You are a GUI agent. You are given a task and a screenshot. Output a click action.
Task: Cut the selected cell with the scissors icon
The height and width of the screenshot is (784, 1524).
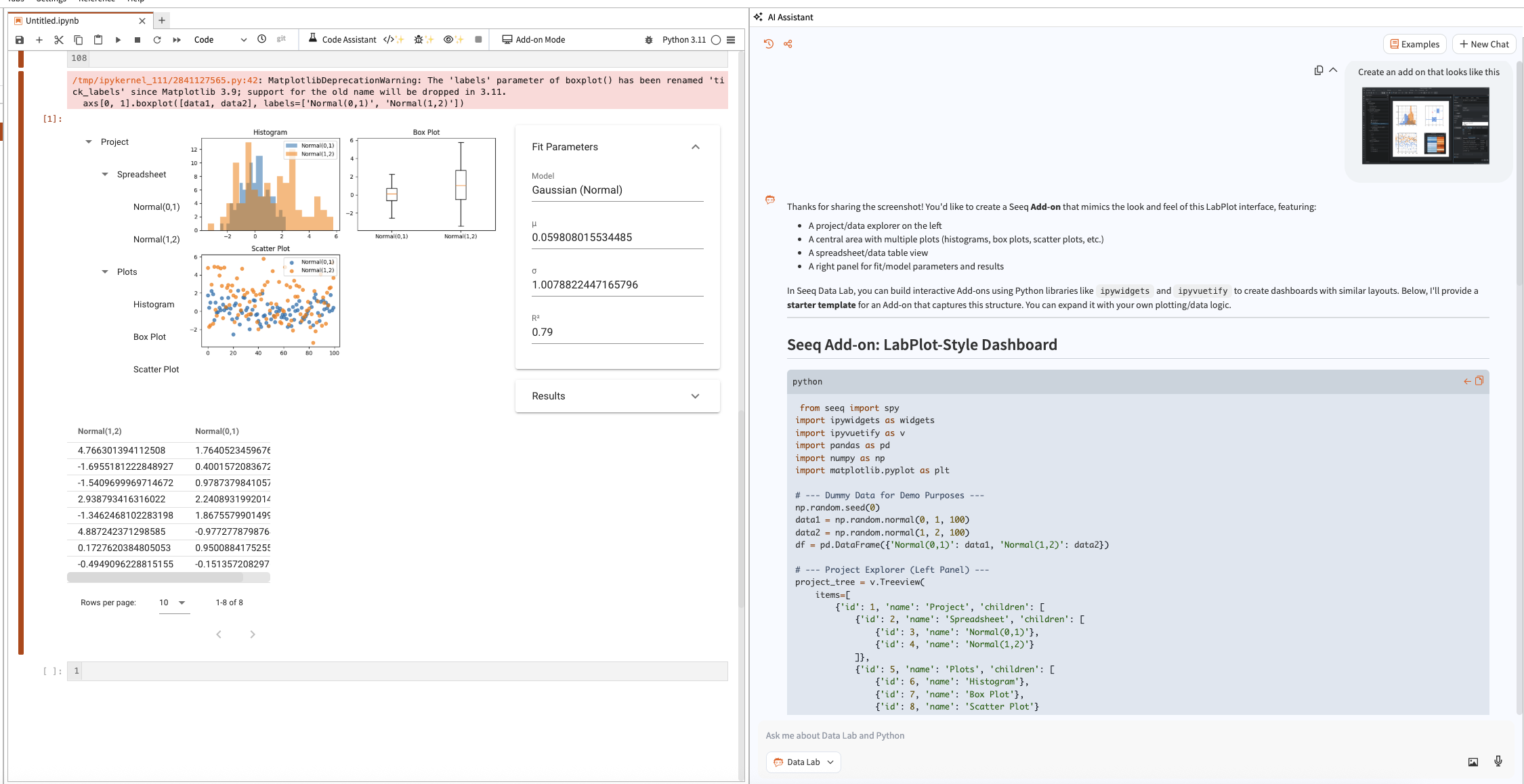[59, 40]
